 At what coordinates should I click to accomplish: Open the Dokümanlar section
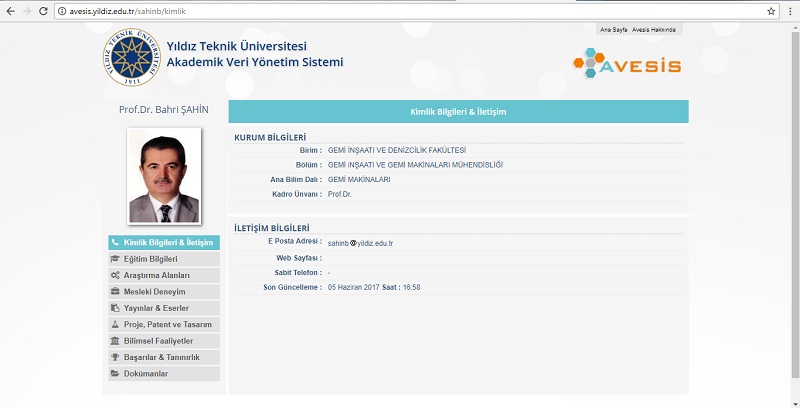coord(163,374)
